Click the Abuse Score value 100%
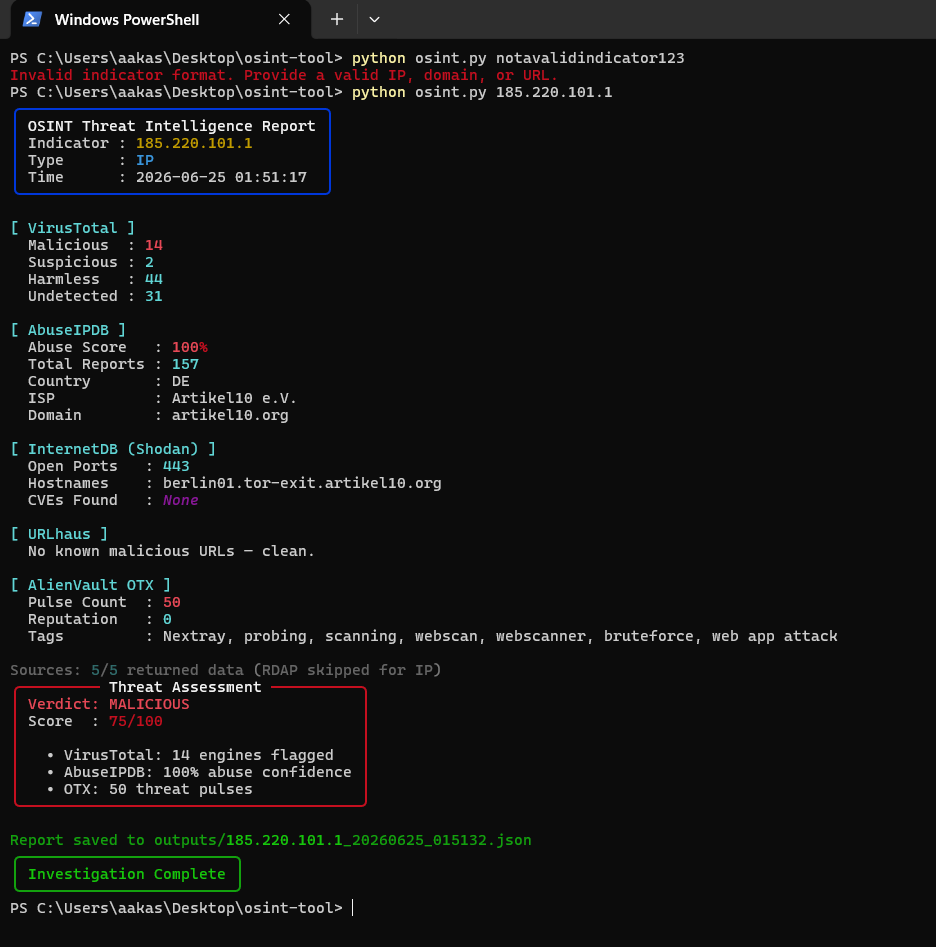This screenshot has width=936, height=947. click(190, 347)
